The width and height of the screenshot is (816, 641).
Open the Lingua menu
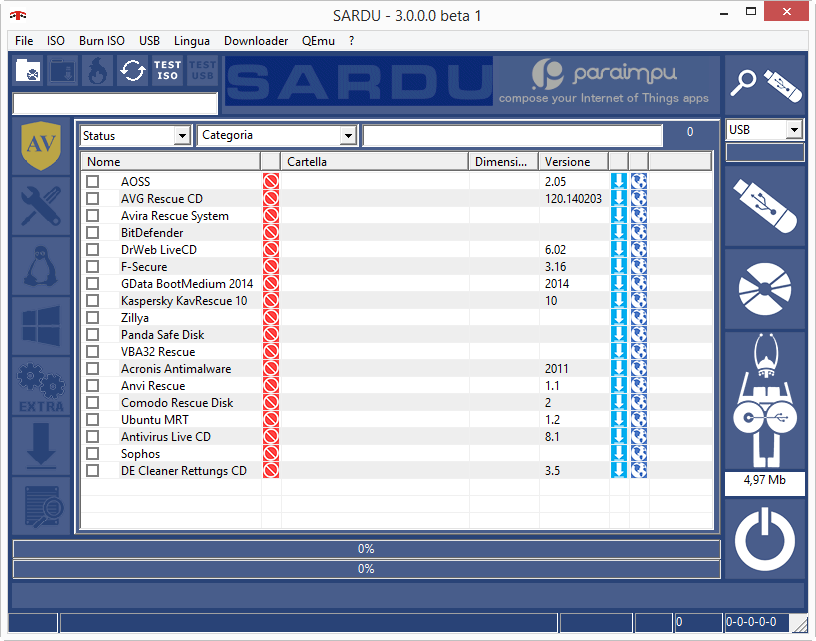pos(192,41)
